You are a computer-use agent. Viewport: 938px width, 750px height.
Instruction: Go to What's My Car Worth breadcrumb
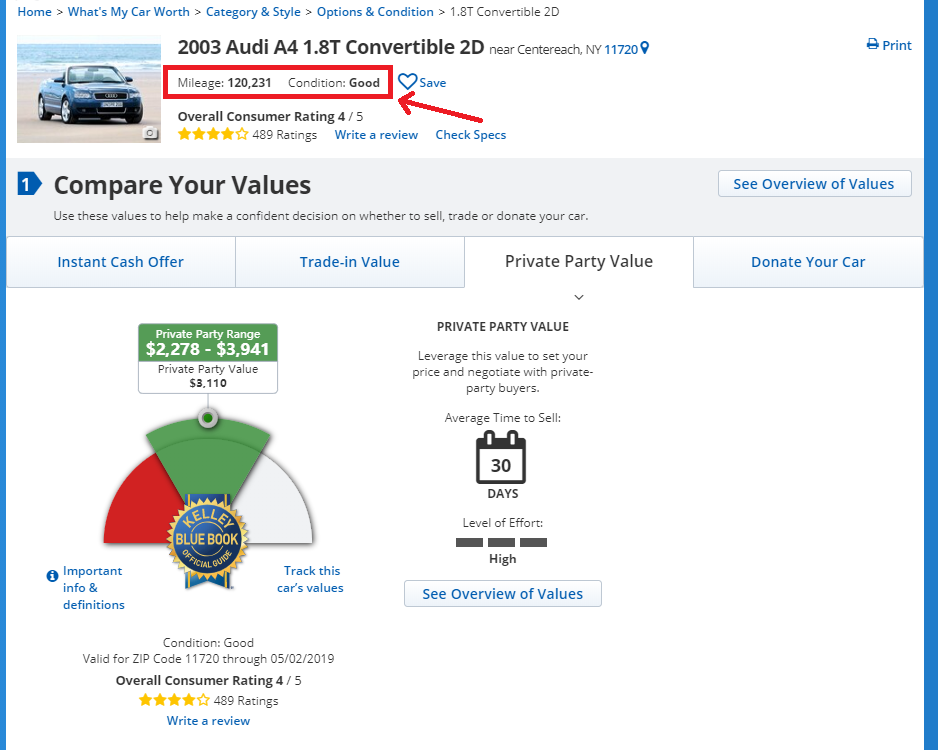click(128, 12)
